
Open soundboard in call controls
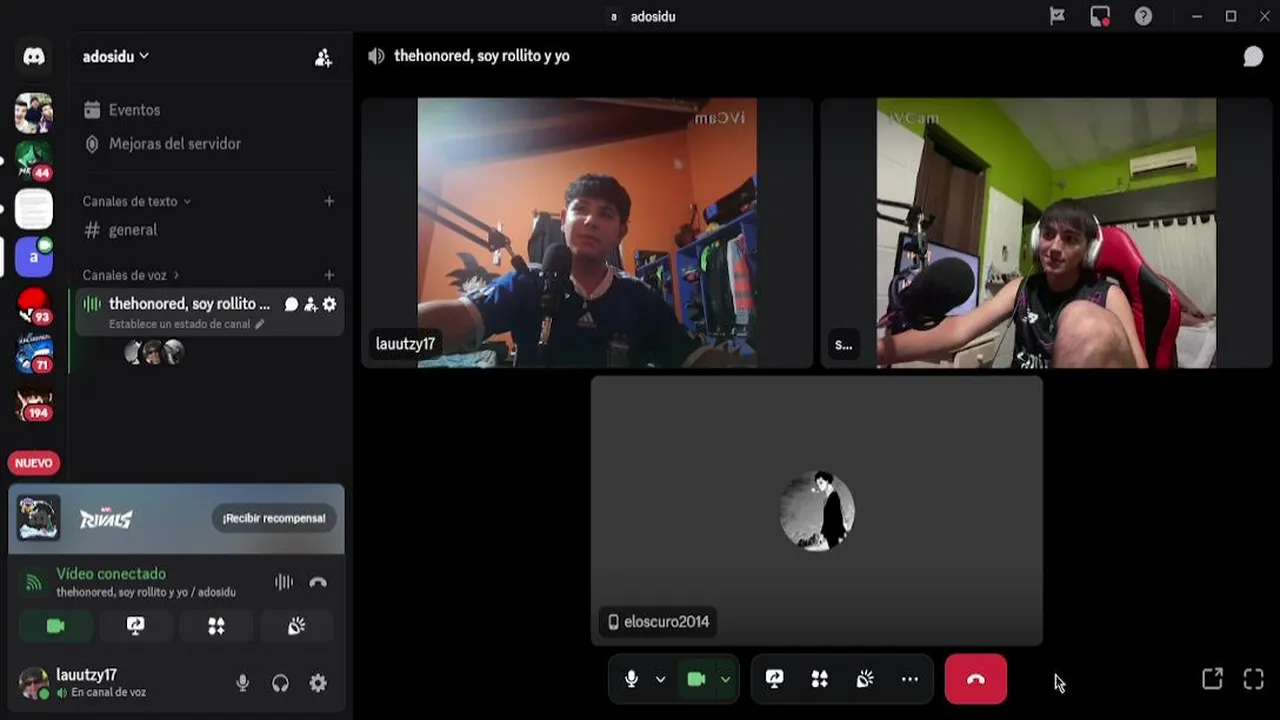(x=865, y=679)
